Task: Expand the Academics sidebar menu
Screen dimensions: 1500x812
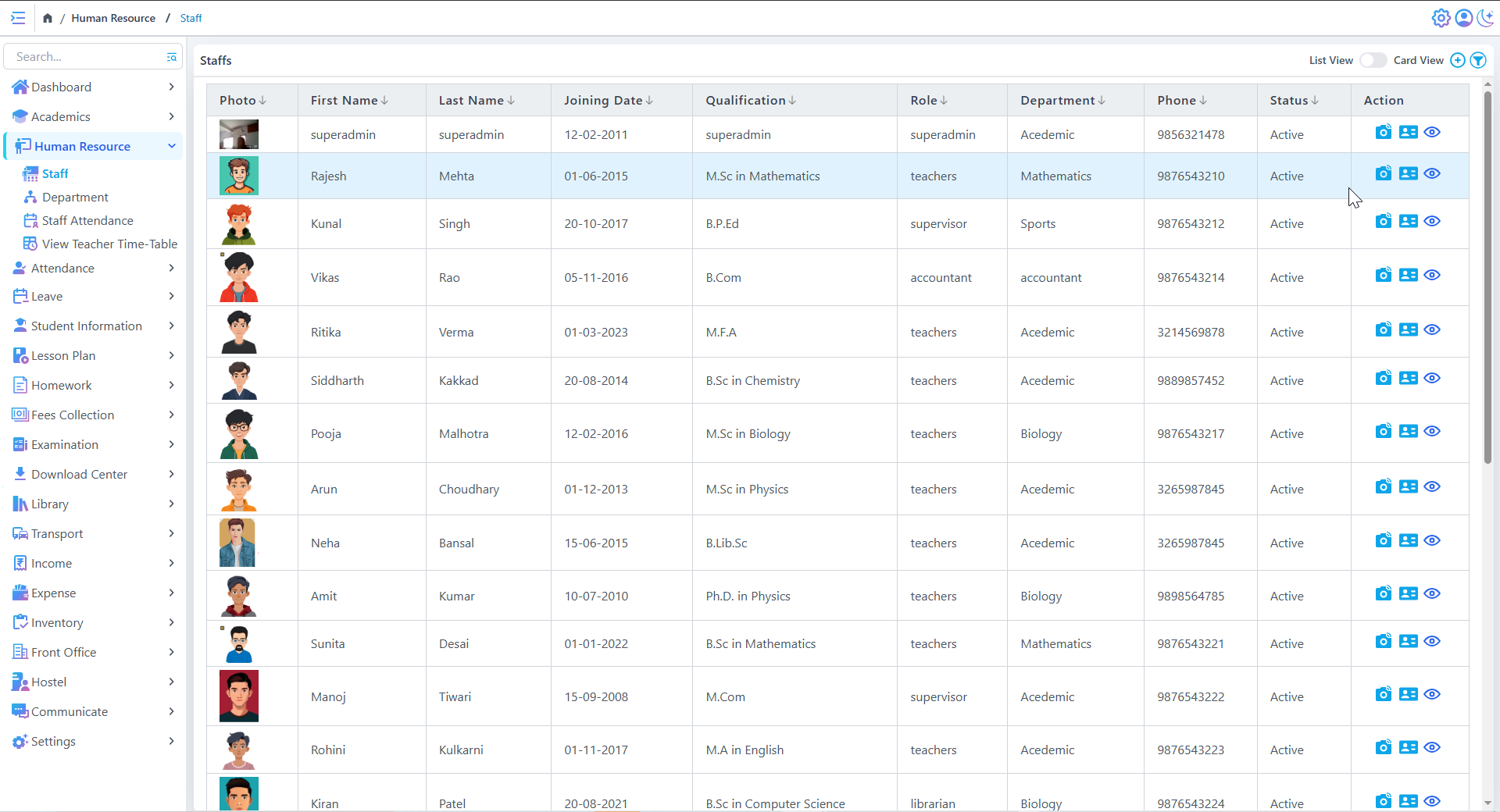Action: [x=93, y=116]
